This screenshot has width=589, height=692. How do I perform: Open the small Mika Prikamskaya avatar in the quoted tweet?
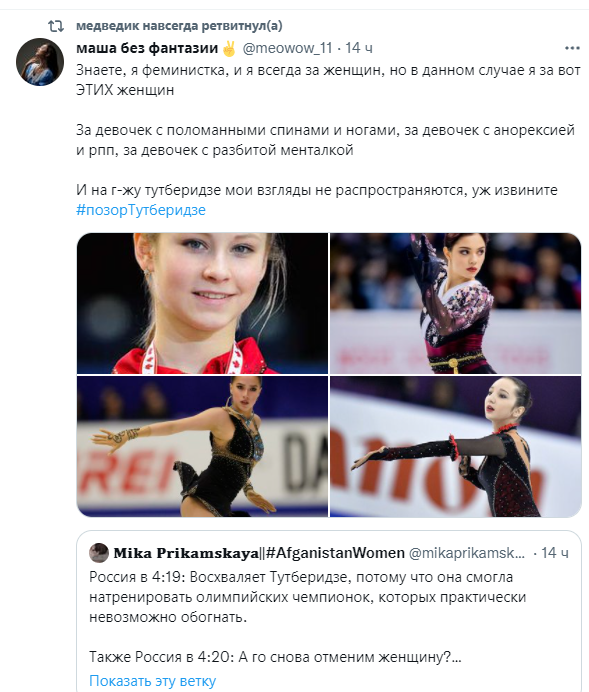[x=99, y=553]
